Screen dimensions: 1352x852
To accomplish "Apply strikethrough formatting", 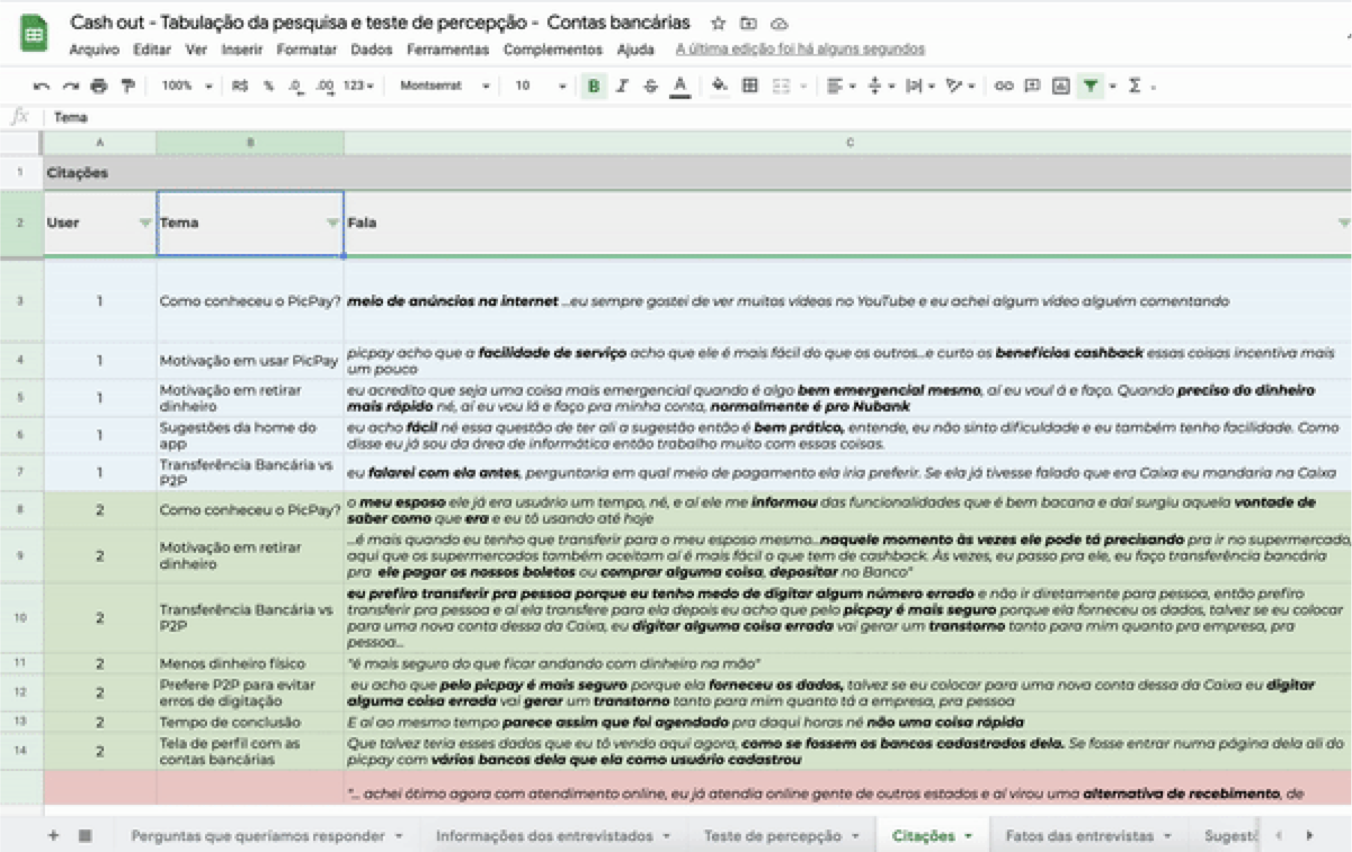I will tap(650, 86).
